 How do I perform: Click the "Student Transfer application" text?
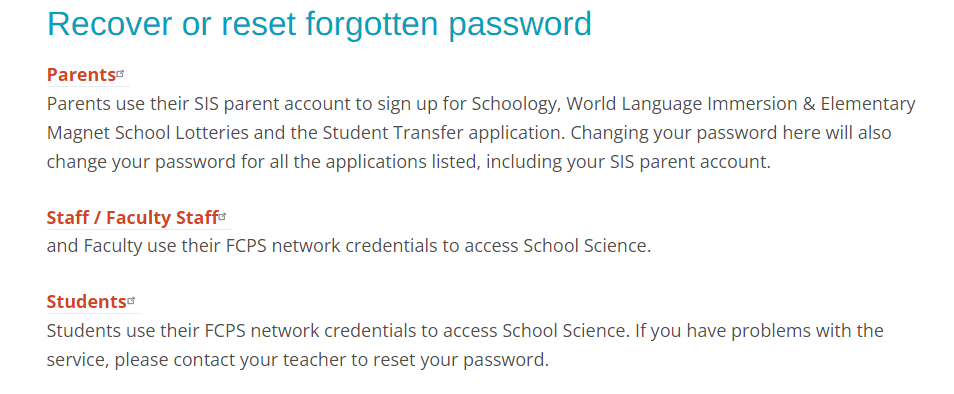point(438,134)
